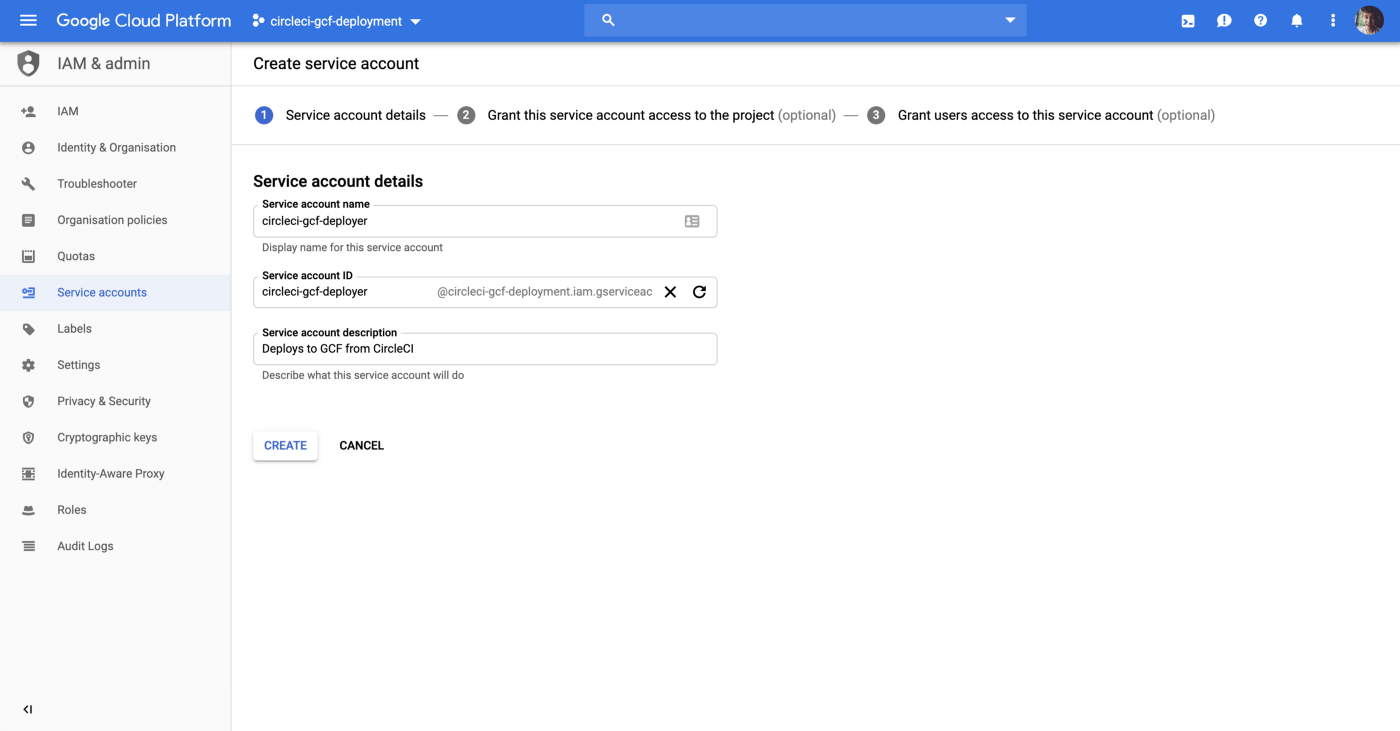Click the user profile avatar
The height and width of the screenshot is (731, 1400).
(x=1369, y=20)
